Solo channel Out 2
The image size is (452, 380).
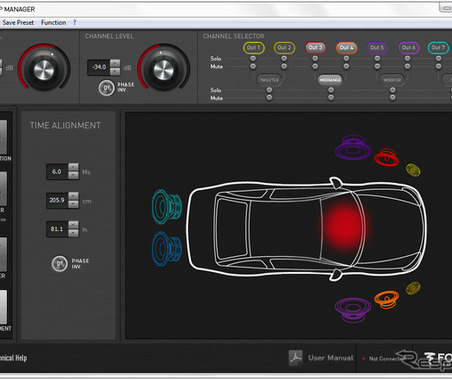pos(284,58)
